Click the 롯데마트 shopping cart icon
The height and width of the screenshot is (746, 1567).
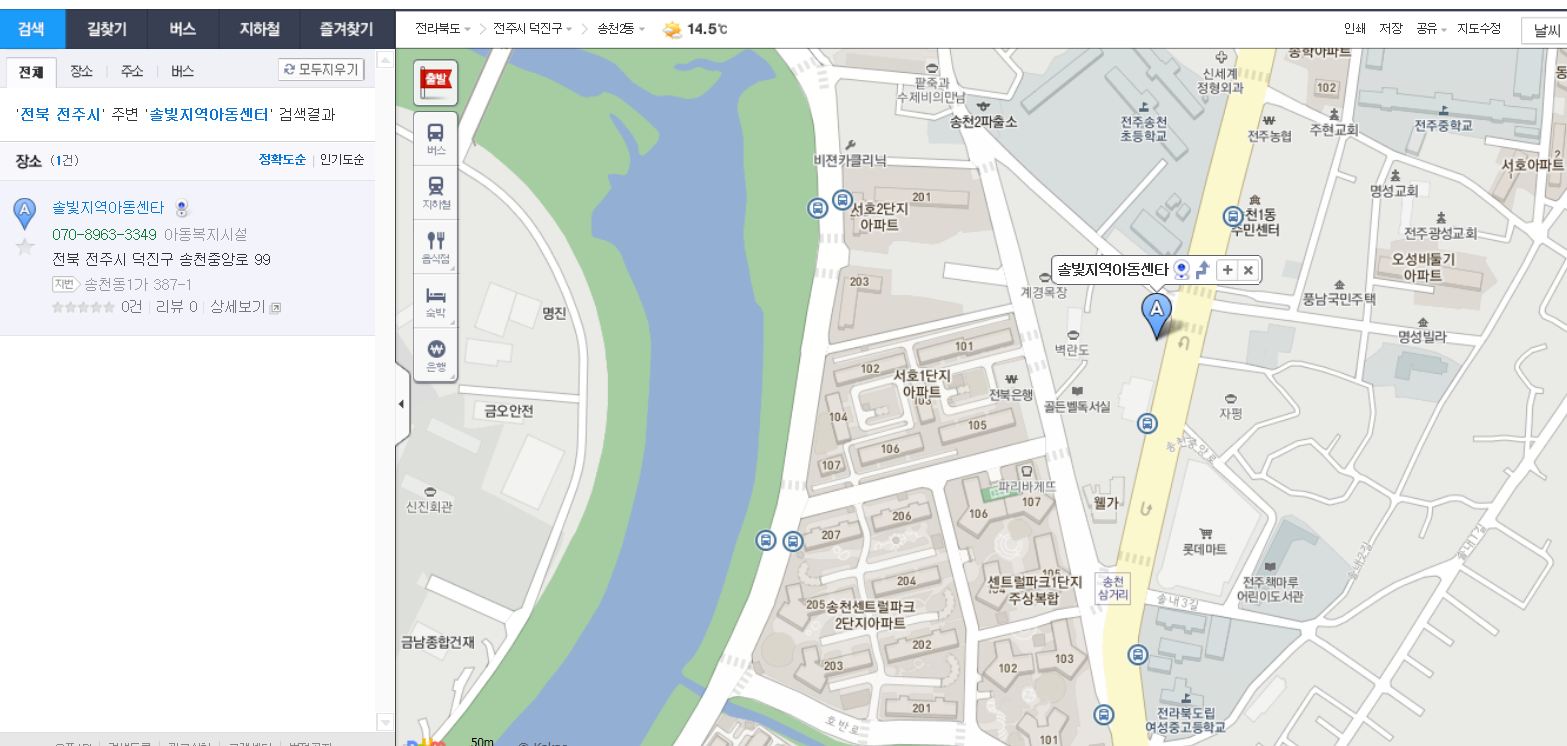(x=1205, y=534)
